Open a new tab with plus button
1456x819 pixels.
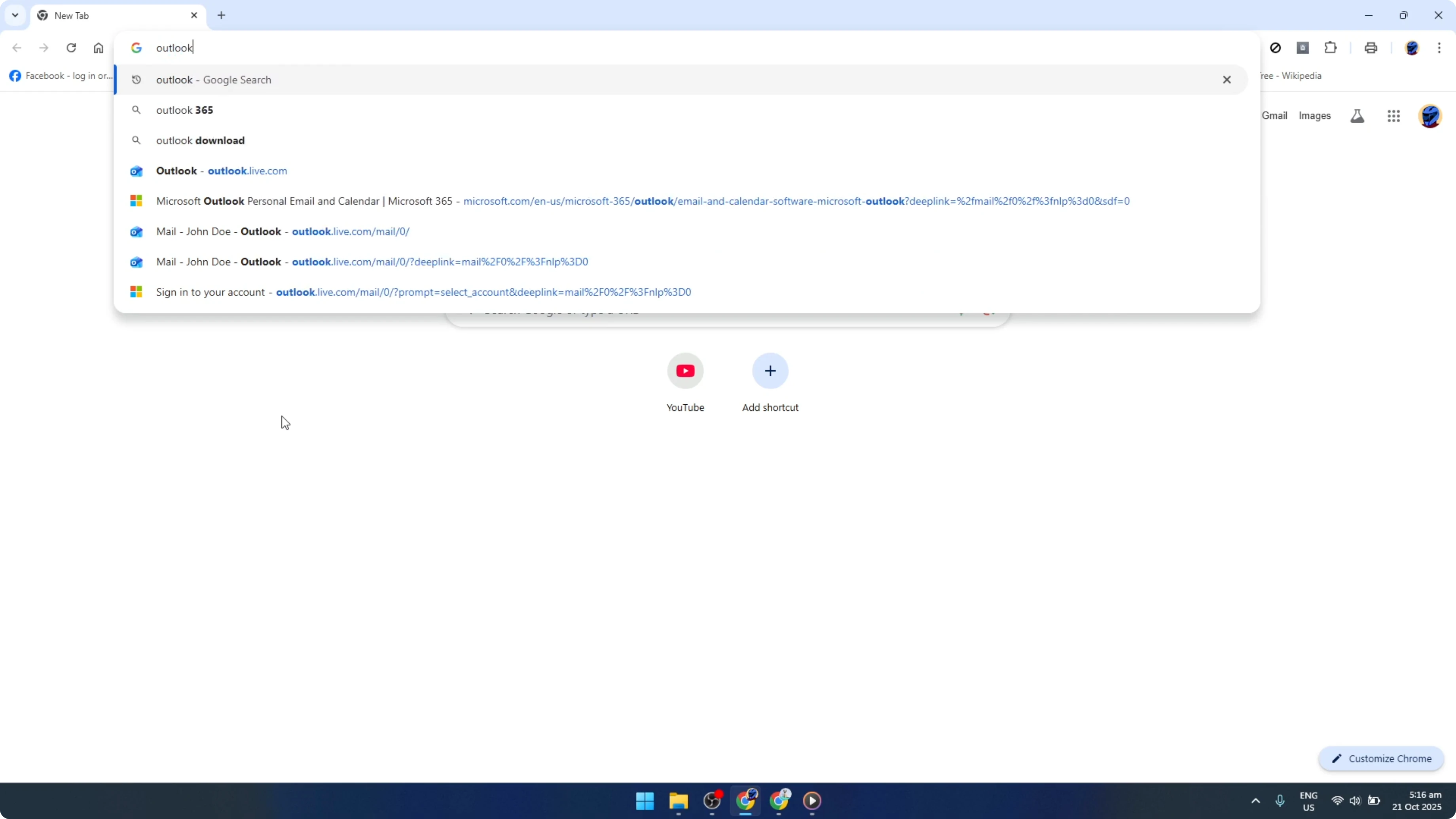click(x=222, y=15)
